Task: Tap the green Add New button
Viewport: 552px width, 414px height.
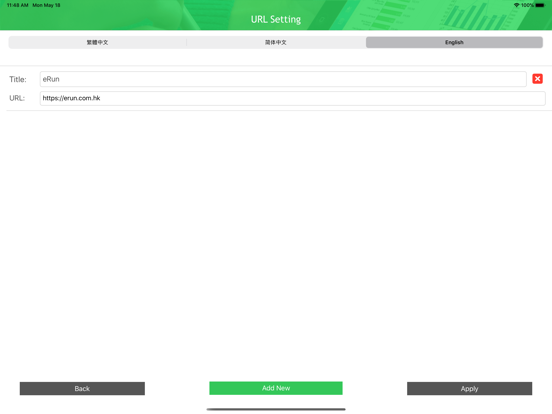Action: click(x=276, y=388)
